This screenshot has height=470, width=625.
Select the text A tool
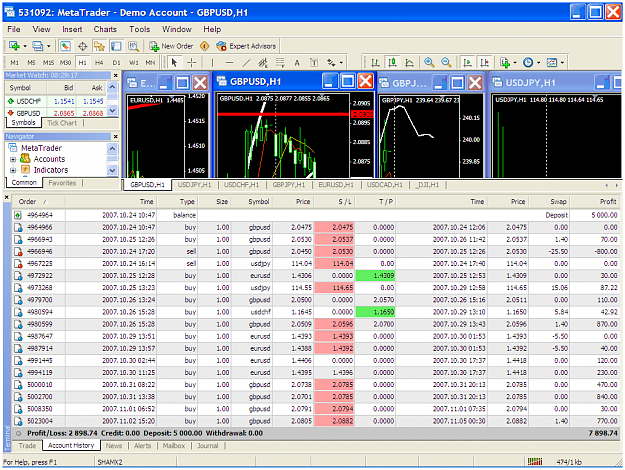[x=297, y=63]
